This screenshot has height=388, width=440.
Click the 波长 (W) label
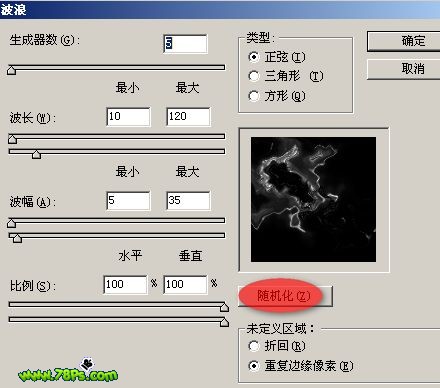(33, 118)
